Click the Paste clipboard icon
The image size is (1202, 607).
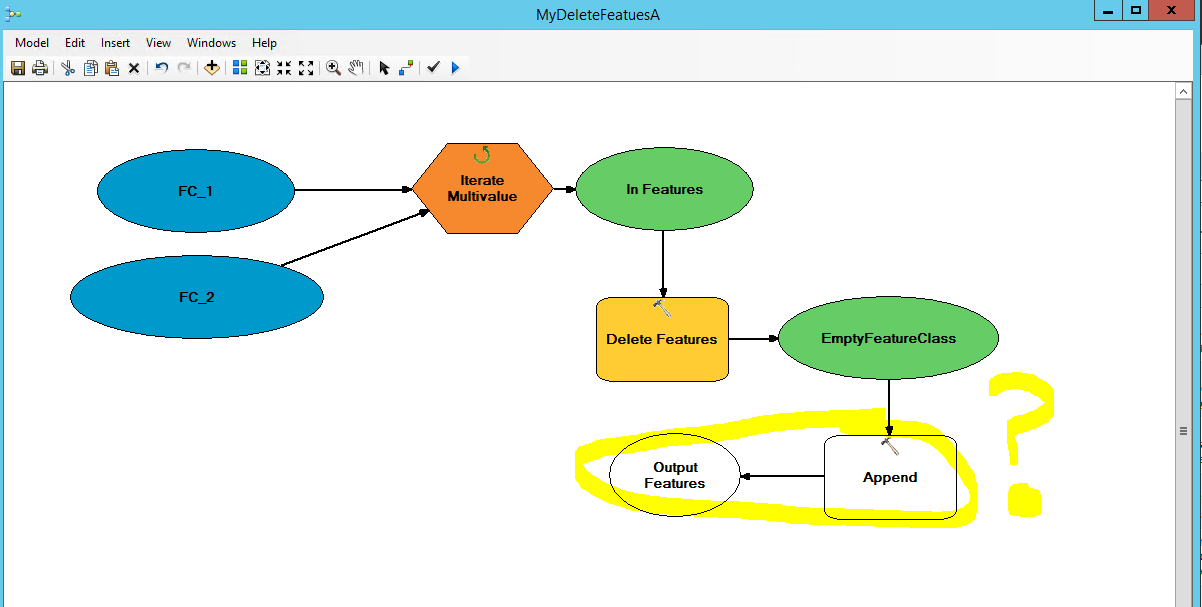[x=112, y=68]
